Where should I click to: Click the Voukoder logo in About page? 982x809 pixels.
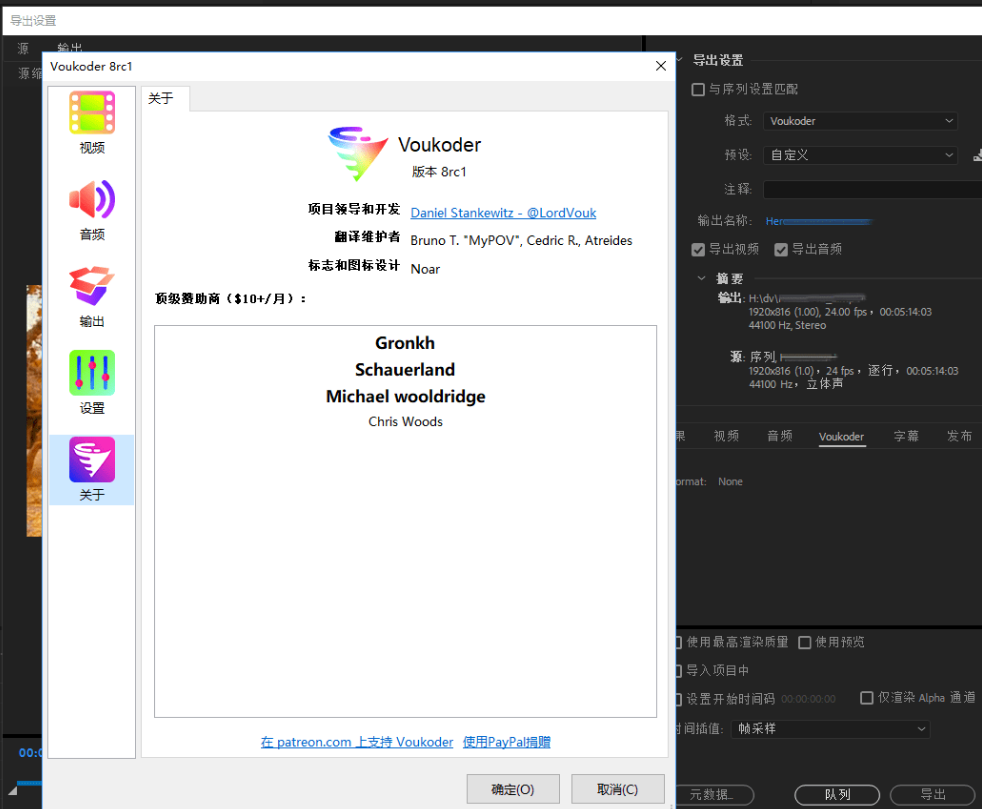pyautogui.click(x=358, y=153)
